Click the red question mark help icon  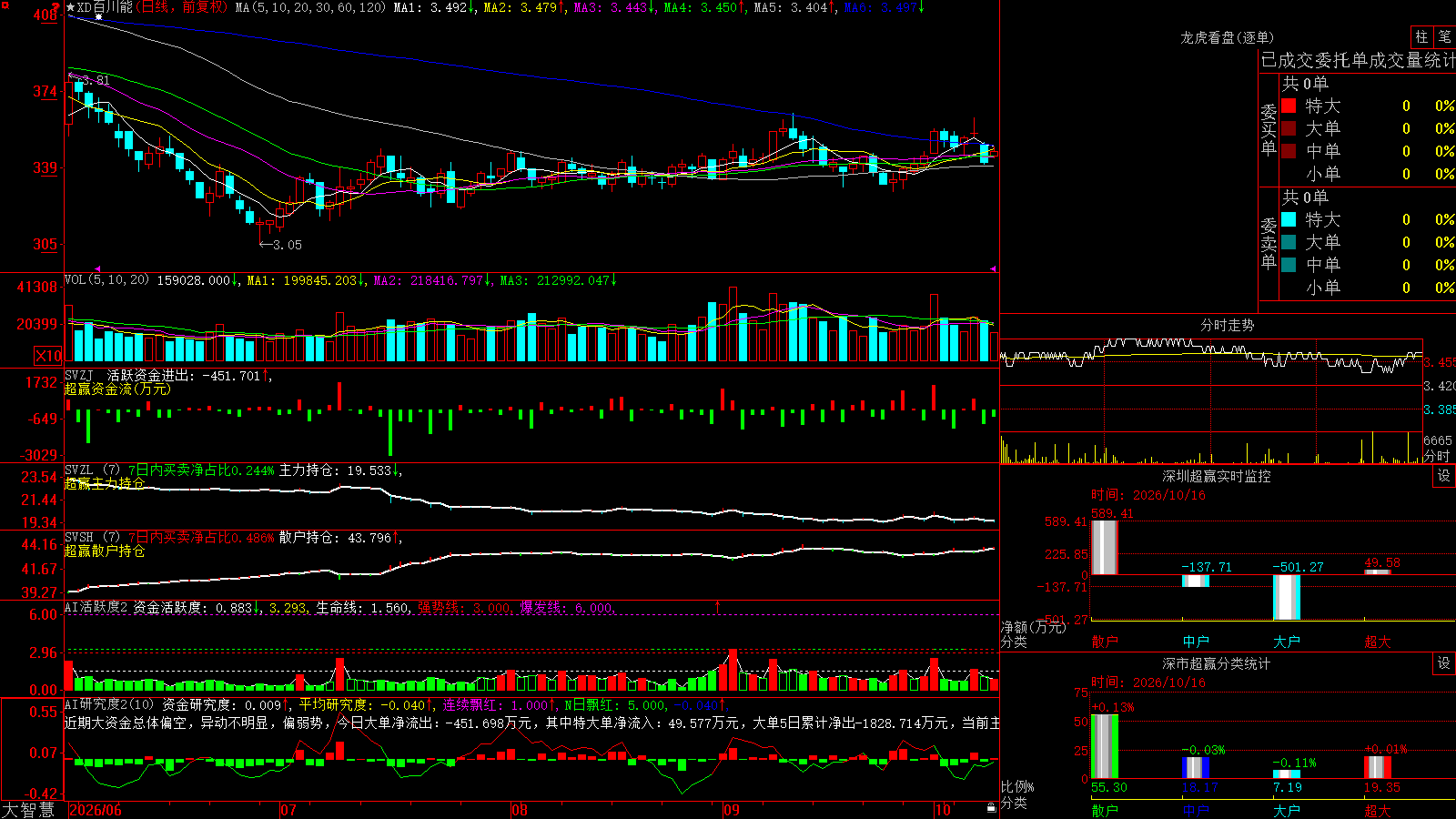[56, 5]
